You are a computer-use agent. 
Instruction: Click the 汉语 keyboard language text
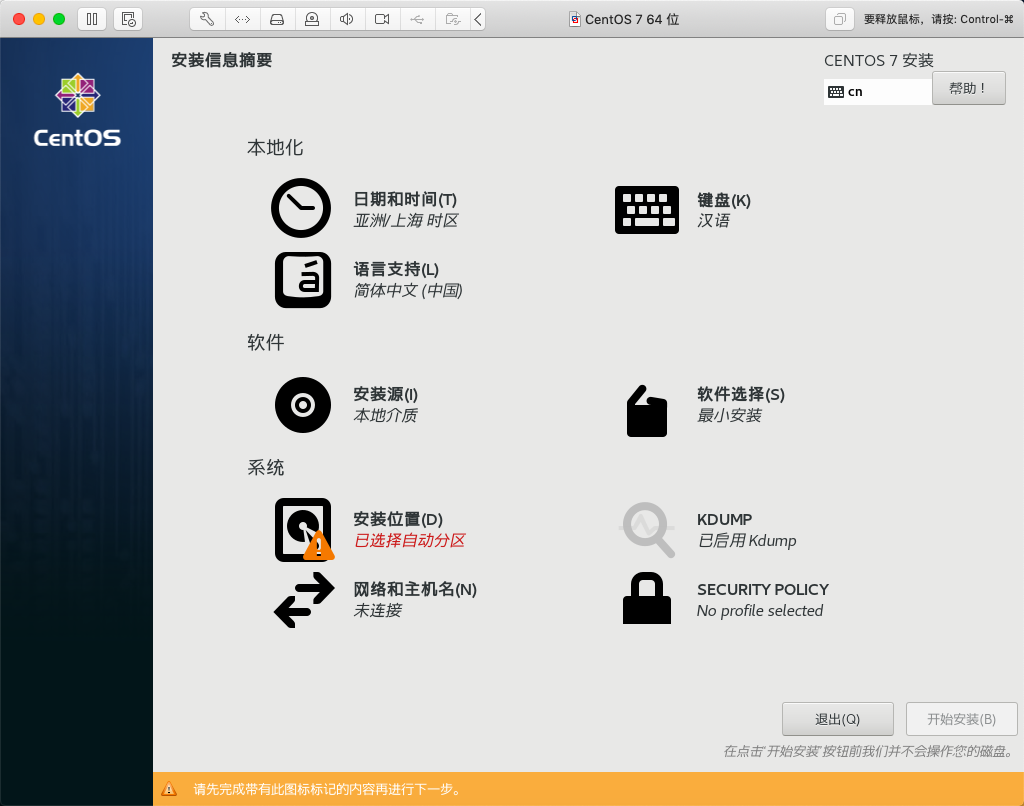tap(713, 221)
